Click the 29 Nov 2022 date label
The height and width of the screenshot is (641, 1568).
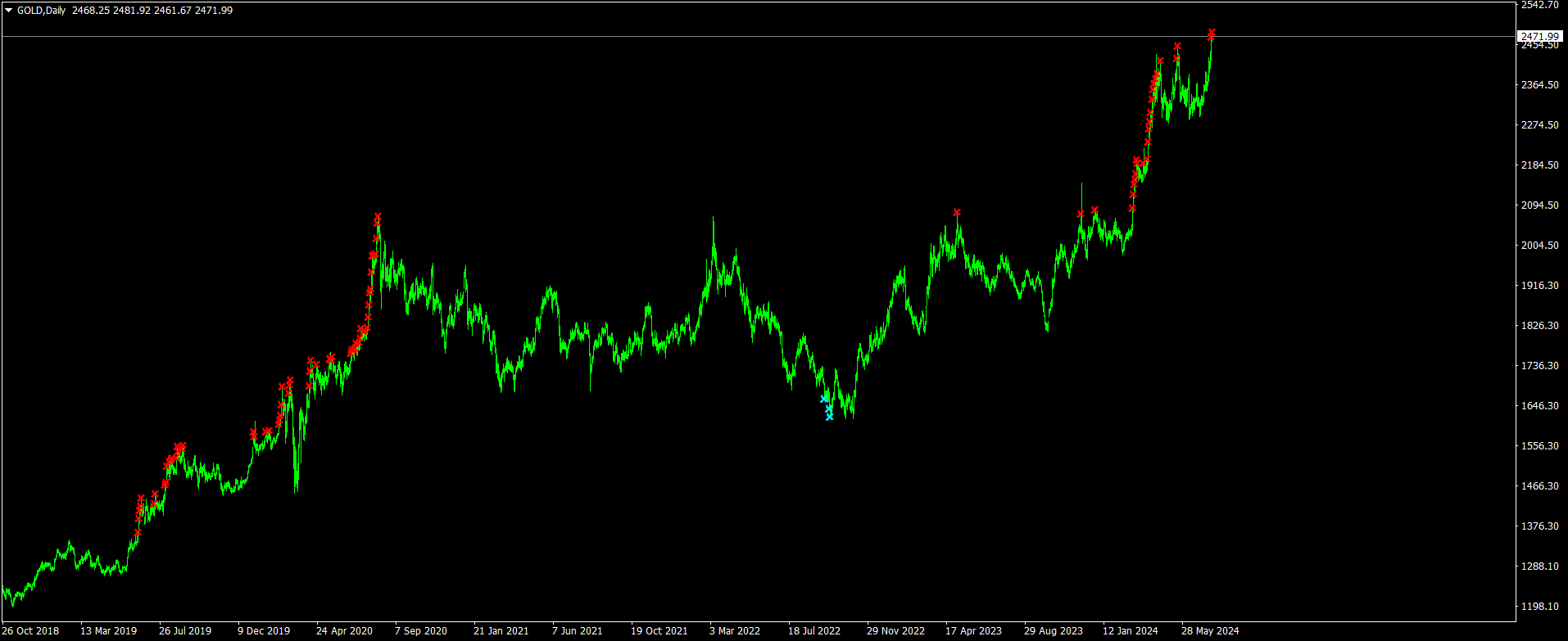(x=895, y=631)
